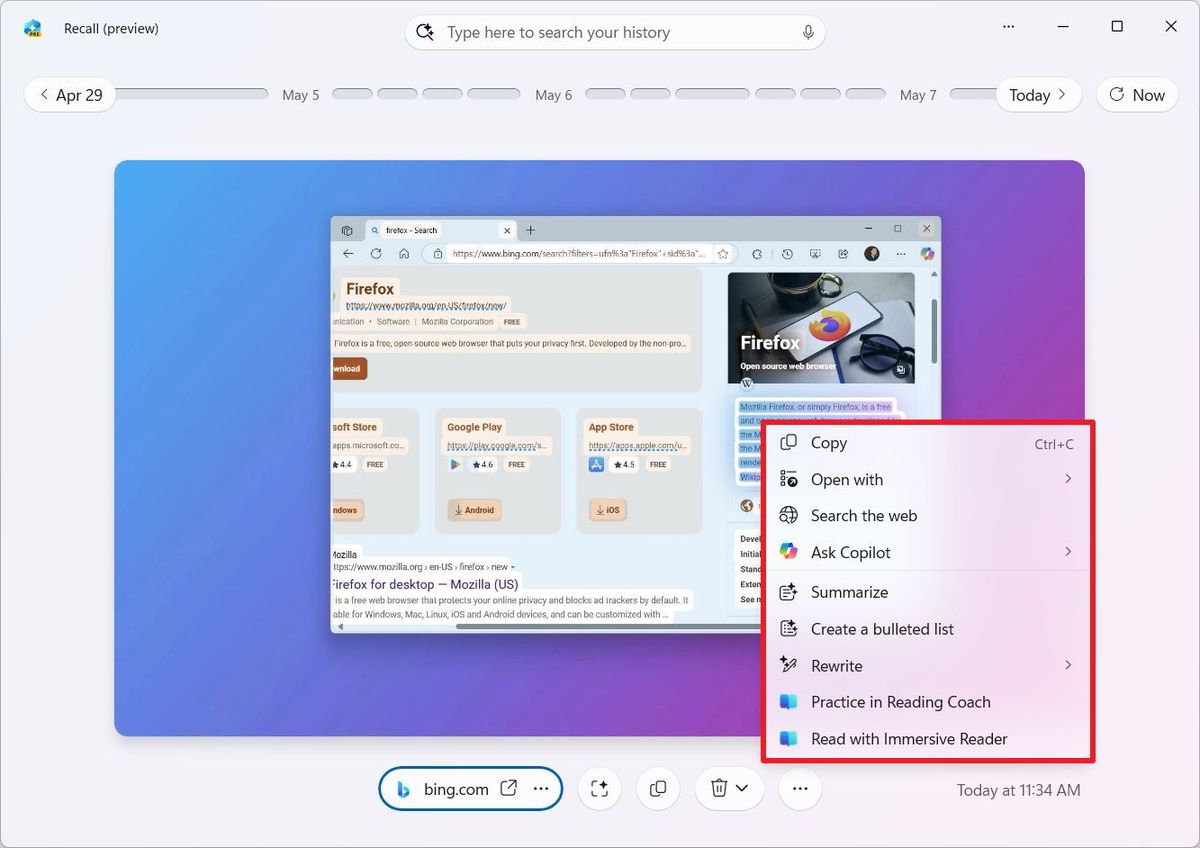Click a timeline segment after May 5
Image resolution: width=1200 pixels, height=848 pixels.
(x=353, y=94)
